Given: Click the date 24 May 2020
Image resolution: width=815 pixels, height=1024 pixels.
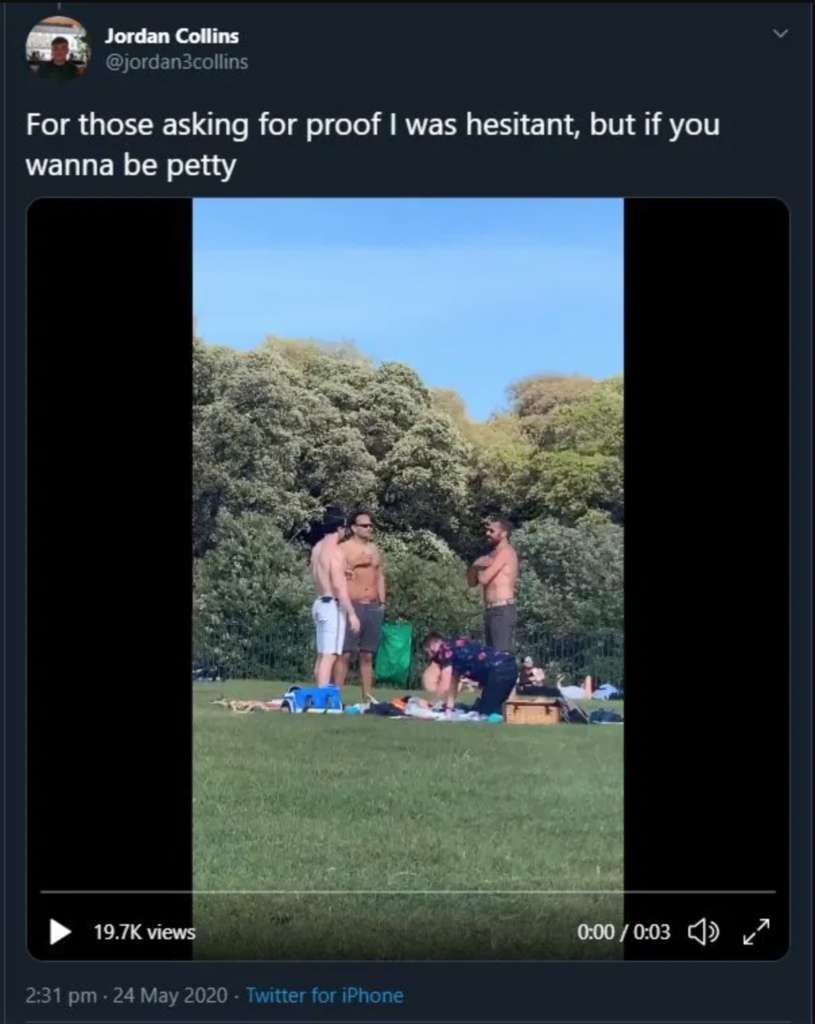Looking at the screenshot, I should point(170,995).
